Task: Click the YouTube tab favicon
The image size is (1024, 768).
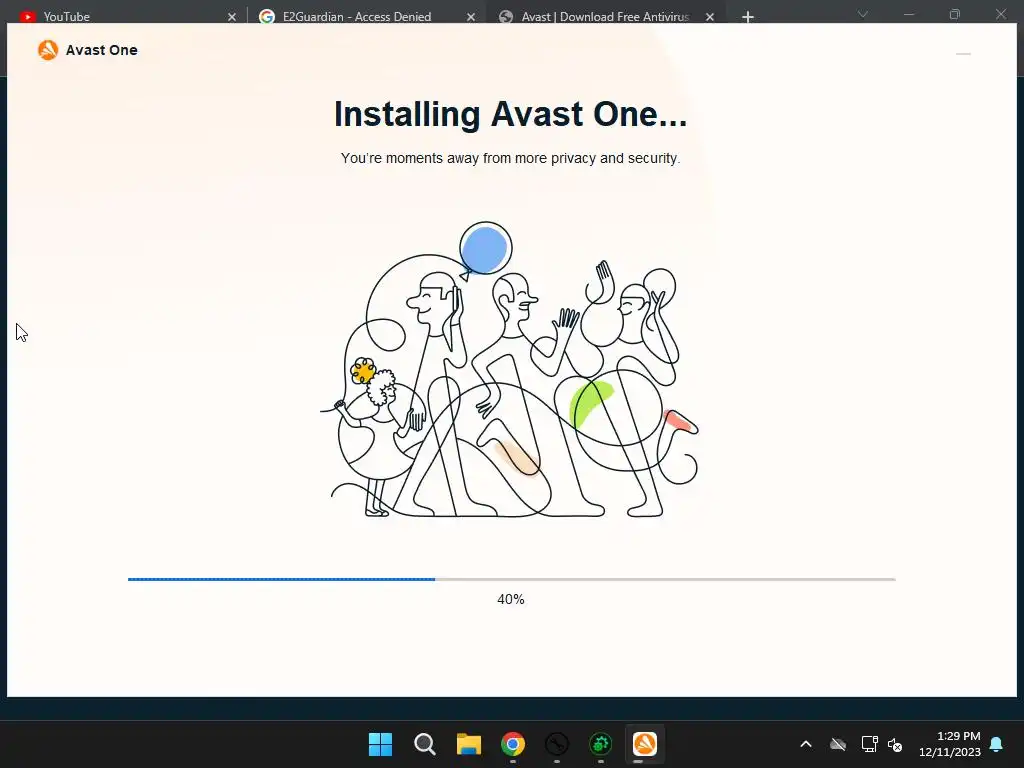Action: pos(27,17)
